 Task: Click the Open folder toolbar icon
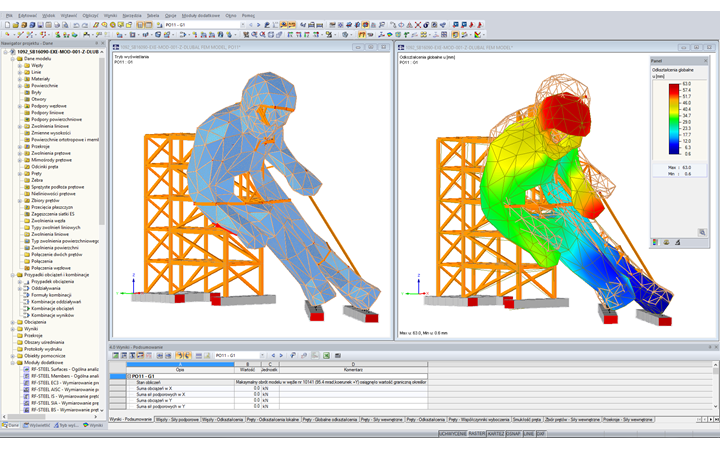tap(16, 25)
